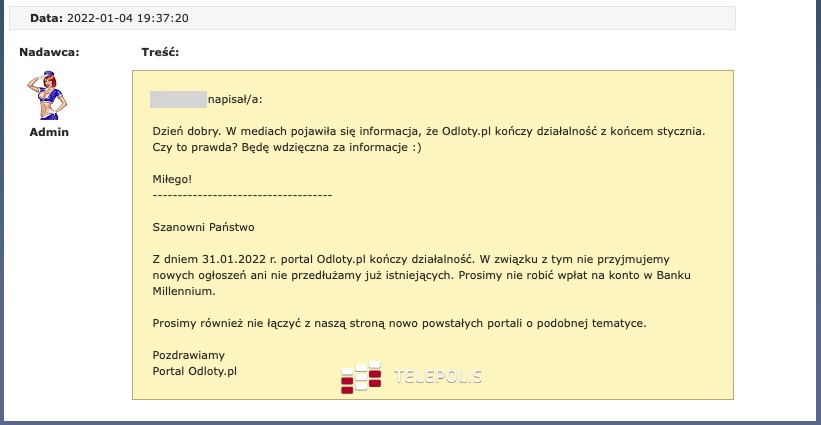Click the date value 2022-01-04 19:37:20

(128, 18)
